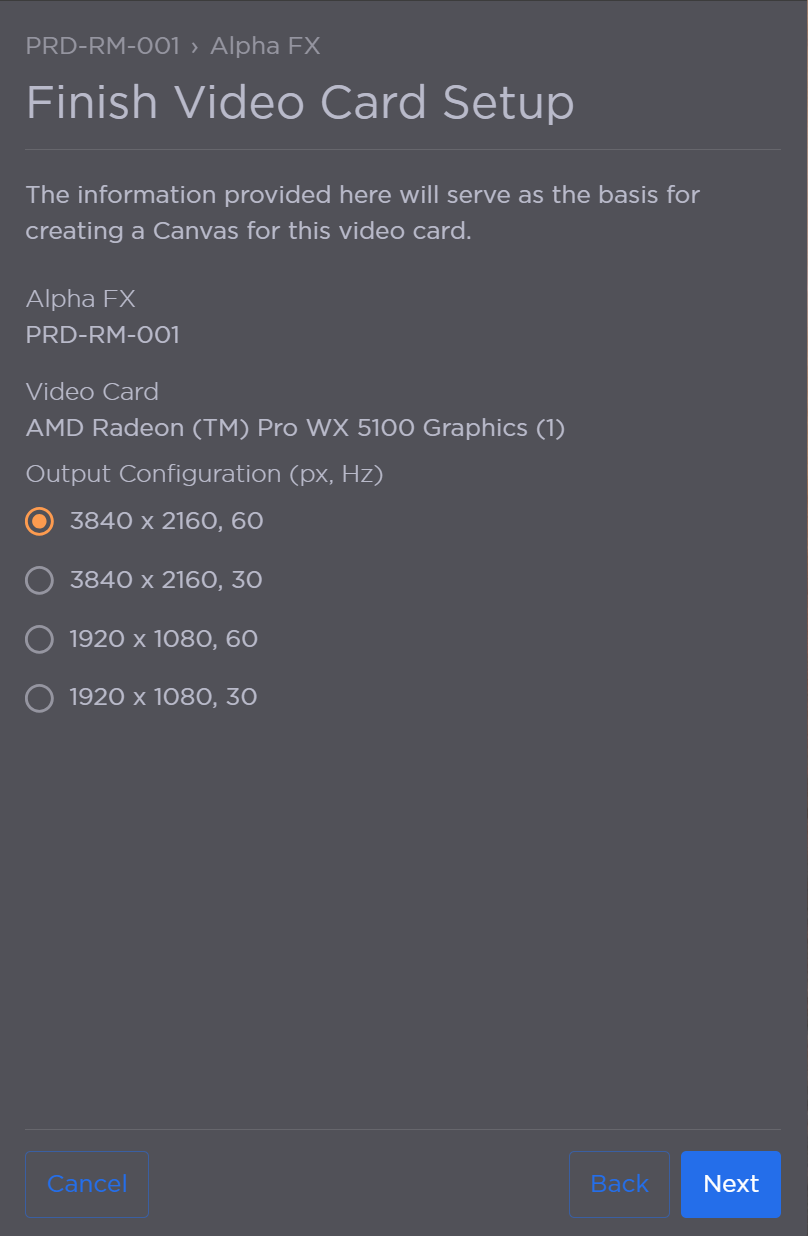The width and height of the screenshot is (808, 1236).
Task: Click the divider line above the Cancel button
Action: click(403, 1128)
